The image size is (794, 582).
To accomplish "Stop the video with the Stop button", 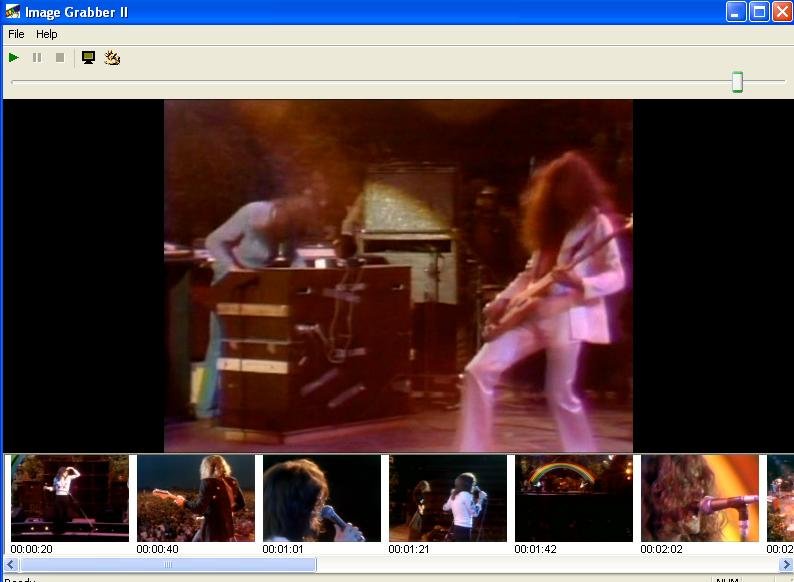I will (x=60, y=58).
